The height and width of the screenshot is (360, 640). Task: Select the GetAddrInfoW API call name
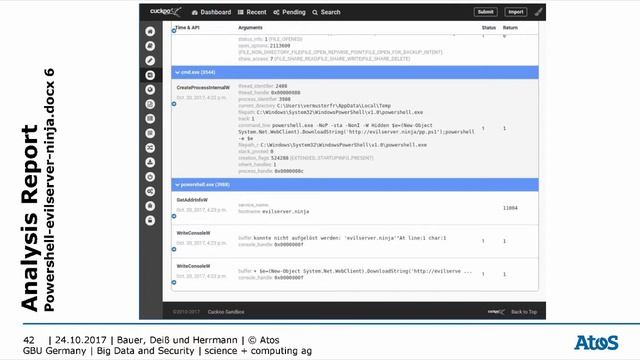192,200
